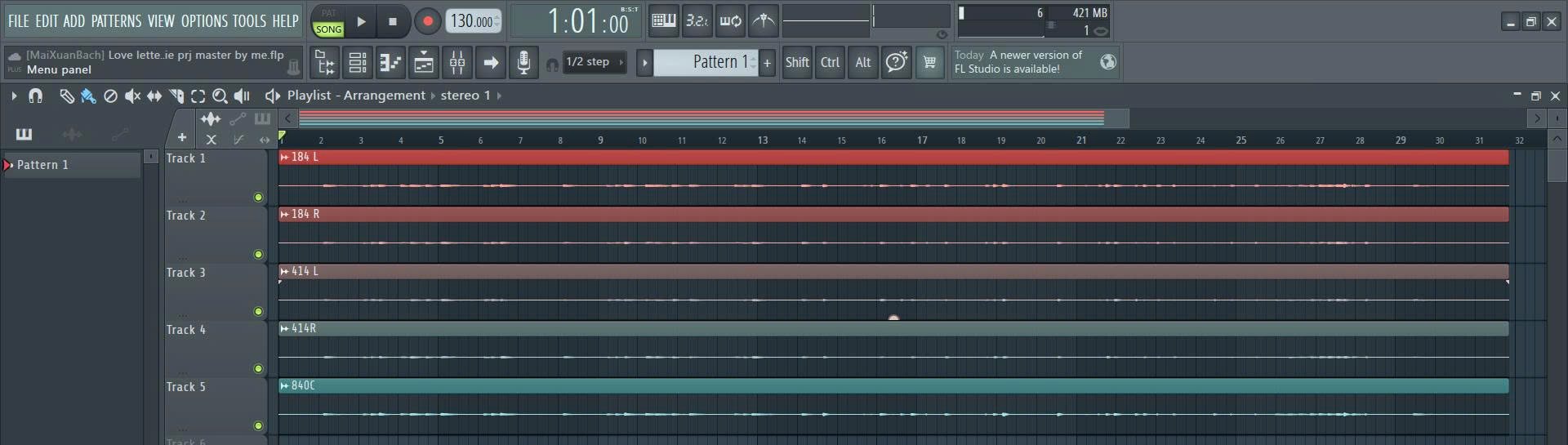Open the playlist options arrow menu
This screenshot has width=1568, height=445.
14,96
